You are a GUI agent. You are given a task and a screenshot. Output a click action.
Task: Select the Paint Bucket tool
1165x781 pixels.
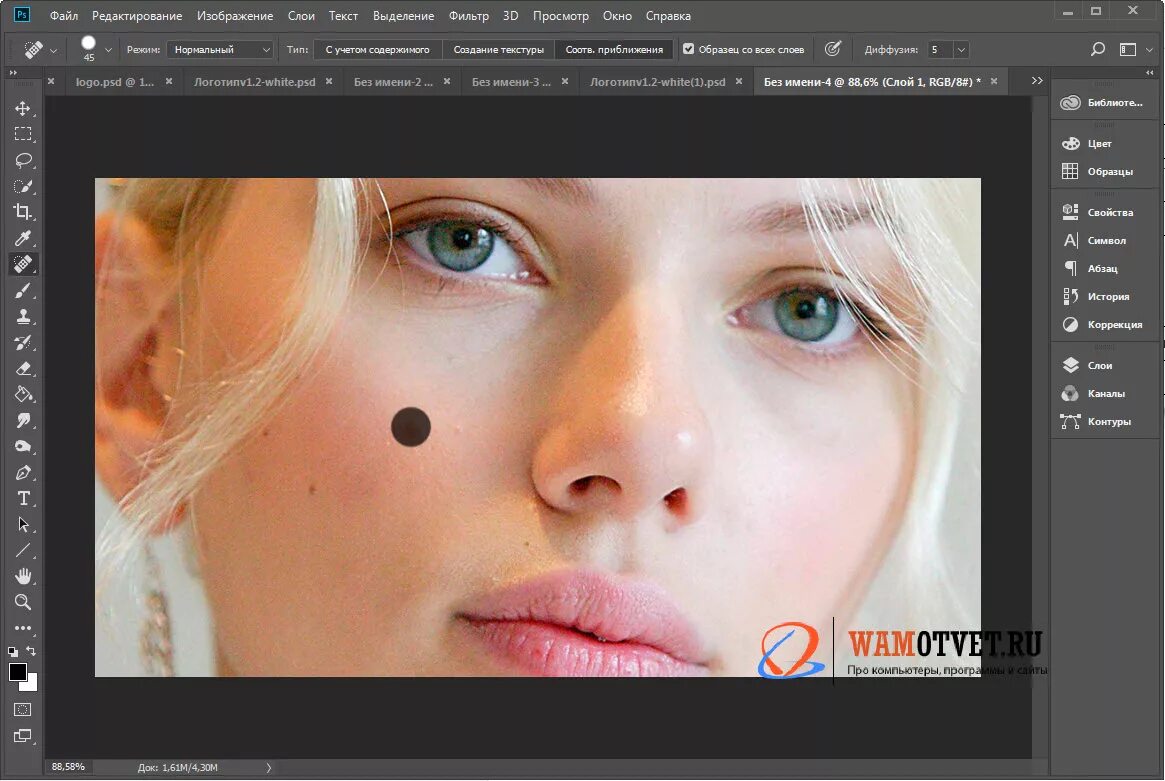click(23, 395)
